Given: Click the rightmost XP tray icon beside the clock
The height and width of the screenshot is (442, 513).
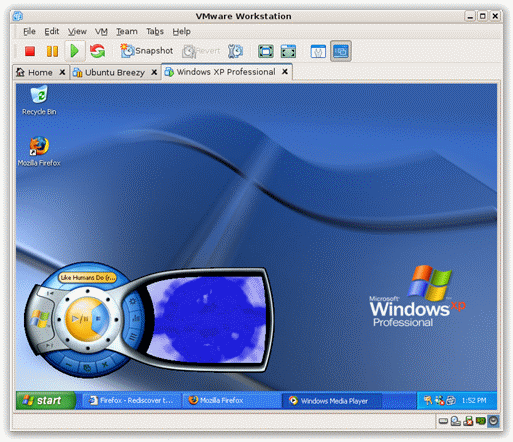Looking at the screenshot, I should click(451, 400).
